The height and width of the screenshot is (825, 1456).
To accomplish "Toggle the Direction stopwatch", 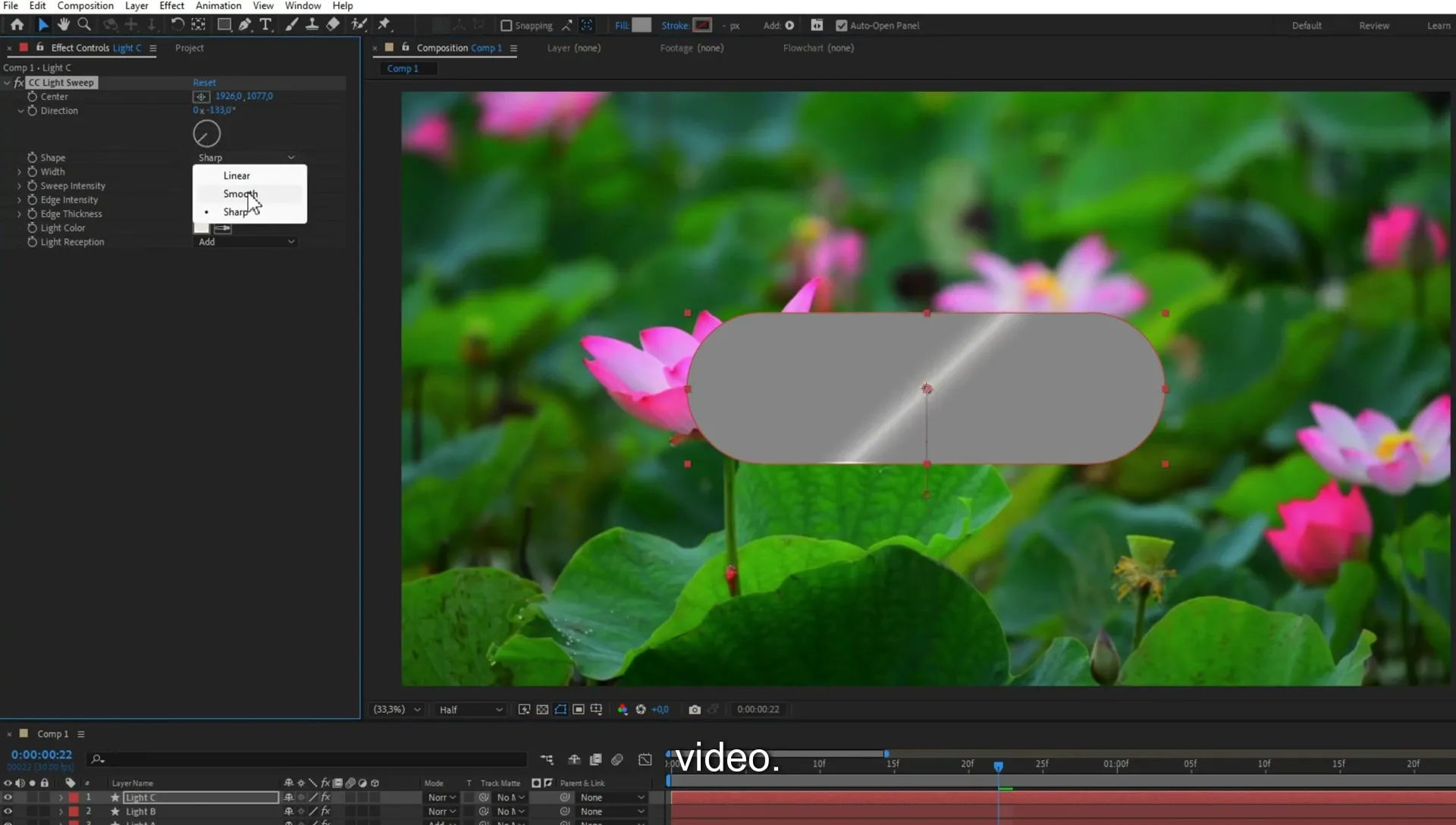I will (32, 111).
